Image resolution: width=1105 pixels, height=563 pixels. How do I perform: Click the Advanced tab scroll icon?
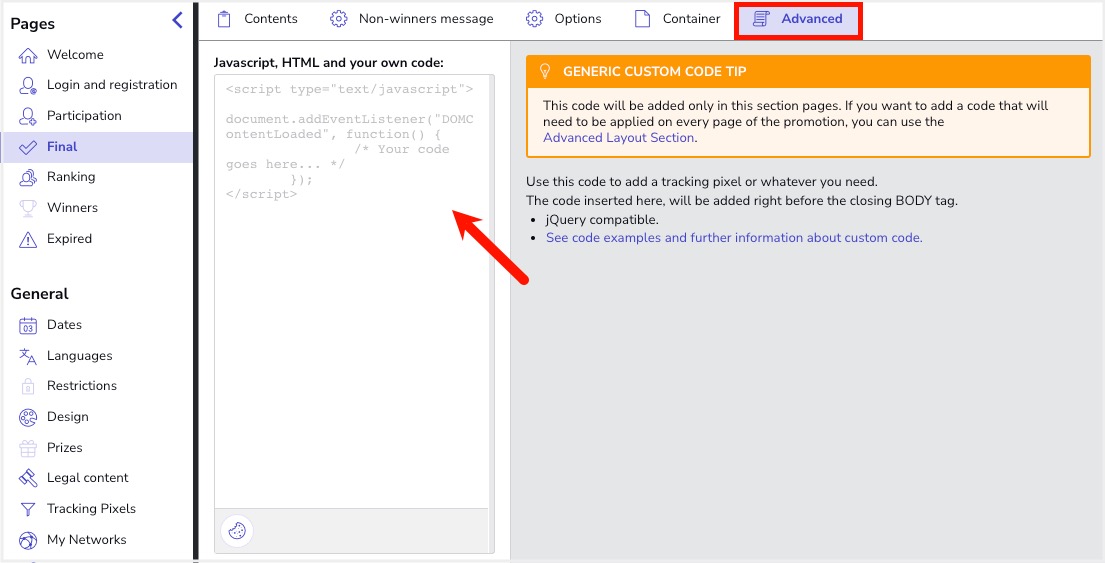760,19
